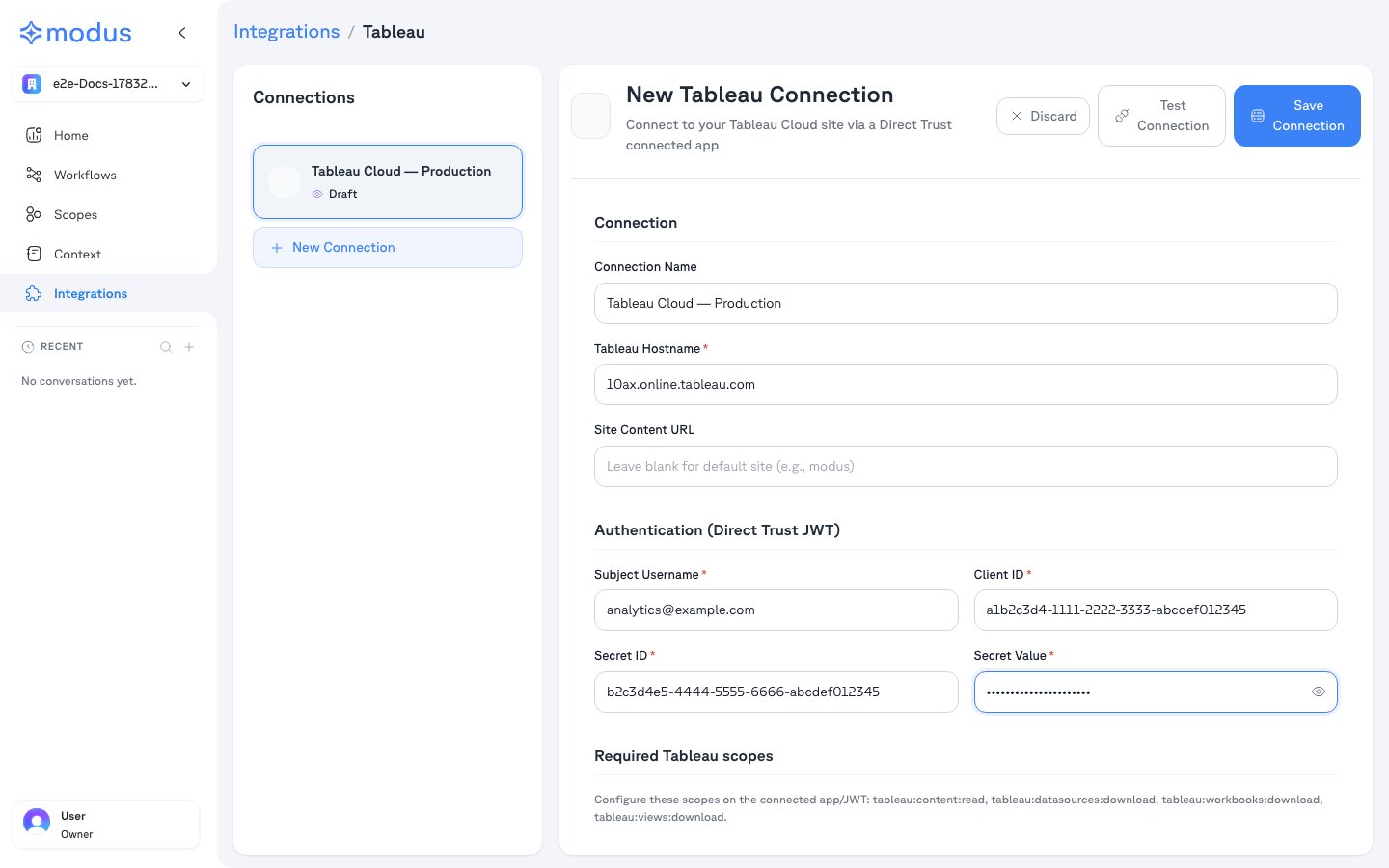Click the Connections panel heading
This screenshot has width=1389, height=868.
coord(304,97)
